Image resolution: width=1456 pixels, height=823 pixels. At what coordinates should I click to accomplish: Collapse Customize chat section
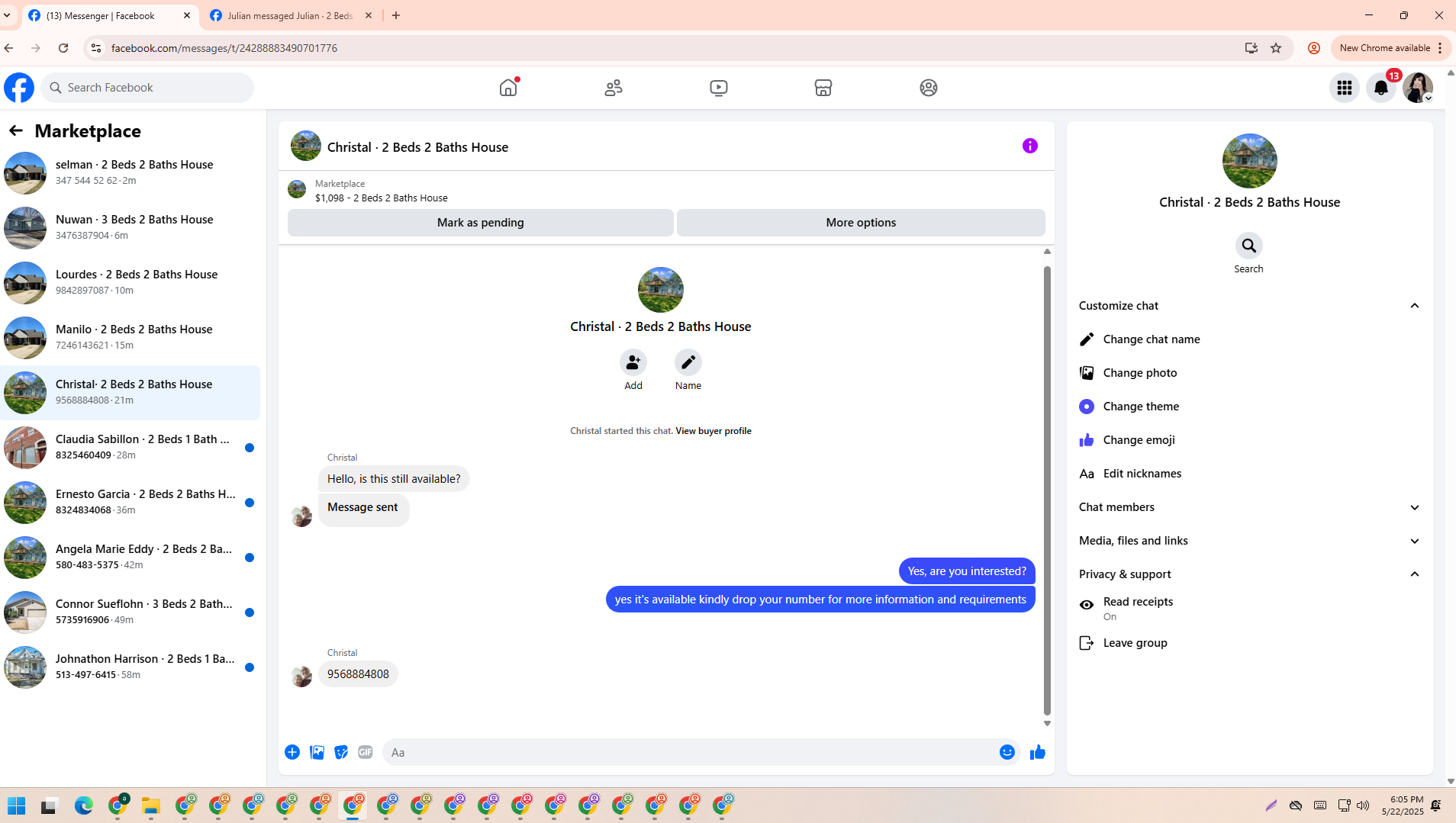pos(1249,306)
